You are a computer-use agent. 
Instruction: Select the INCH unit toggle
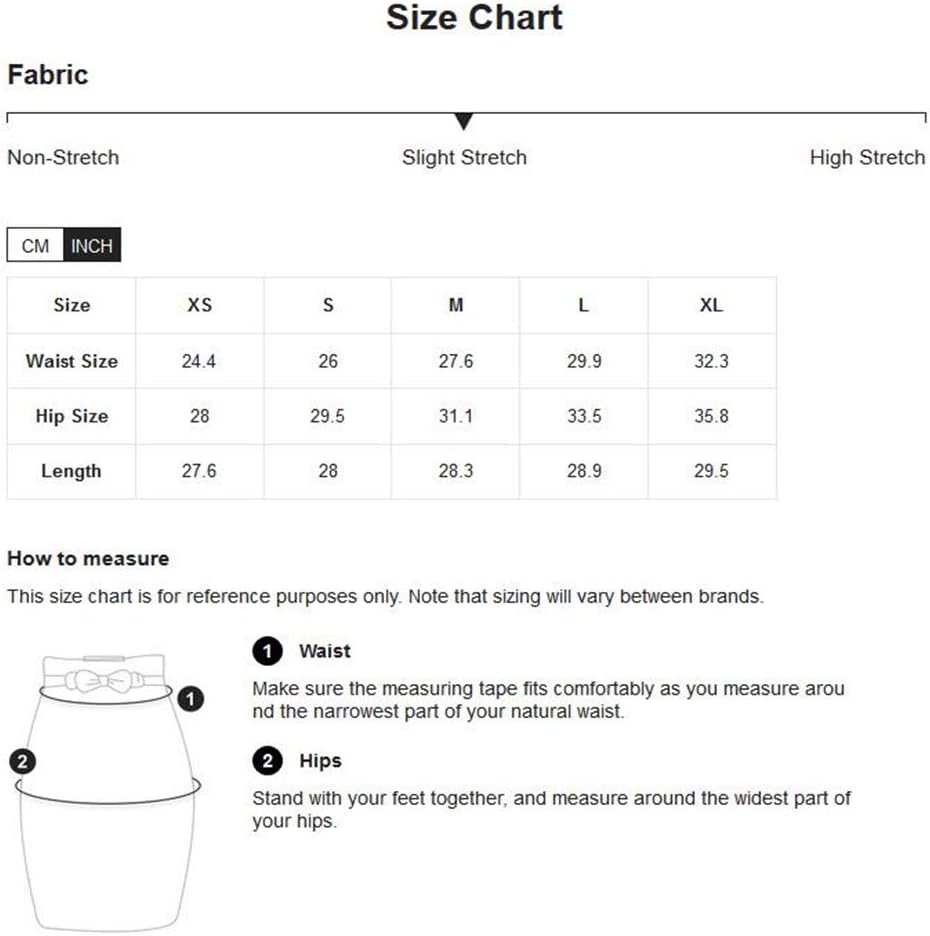pyautogui.click(x=92, y=245)
